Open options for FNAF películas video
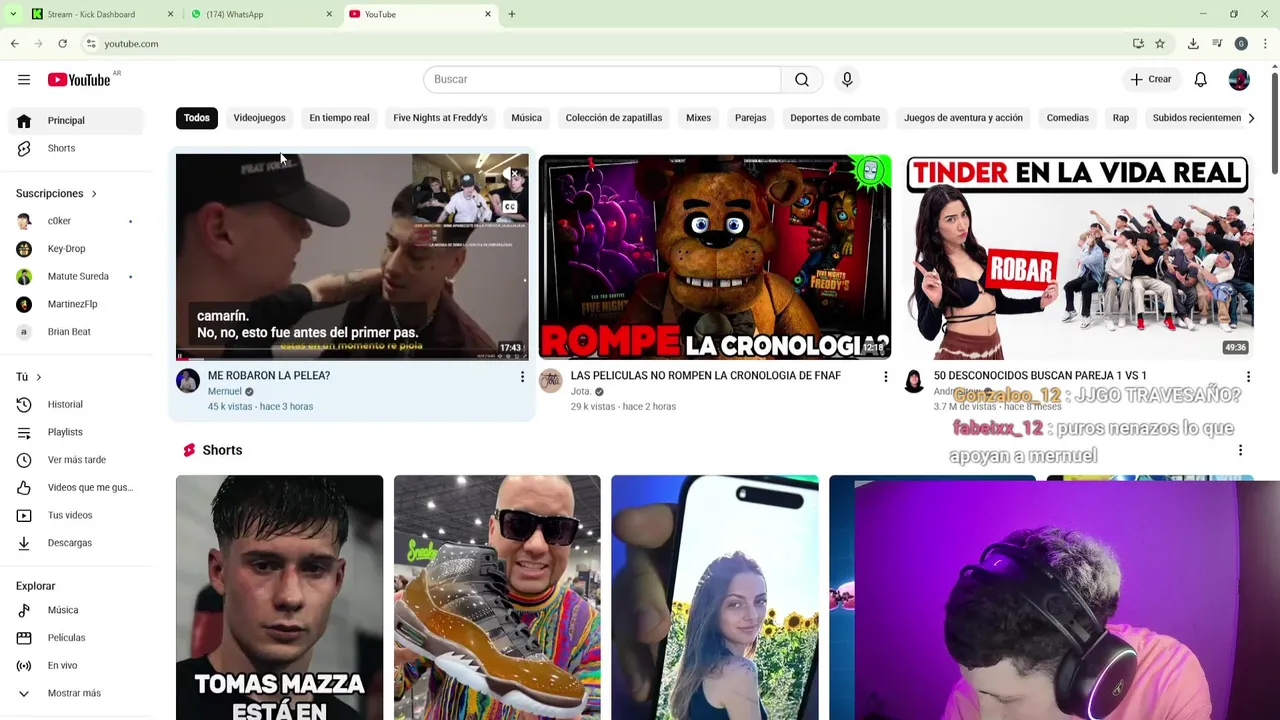The width and height of the screenshot is (1280, 720). point(885,377)
